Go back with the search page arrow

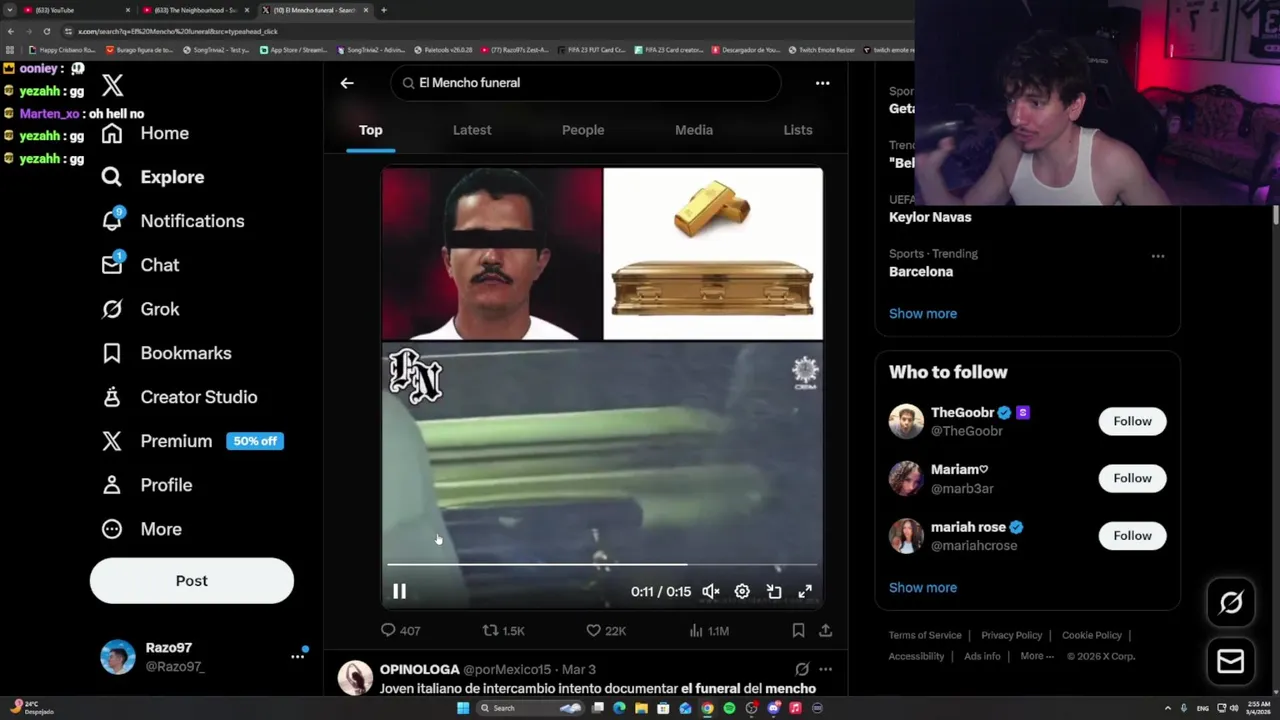pos(347,83)
